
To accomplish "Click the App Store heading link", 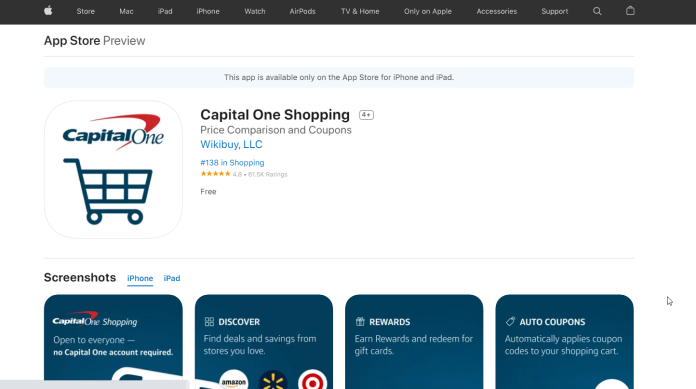I will pos(72,41).
